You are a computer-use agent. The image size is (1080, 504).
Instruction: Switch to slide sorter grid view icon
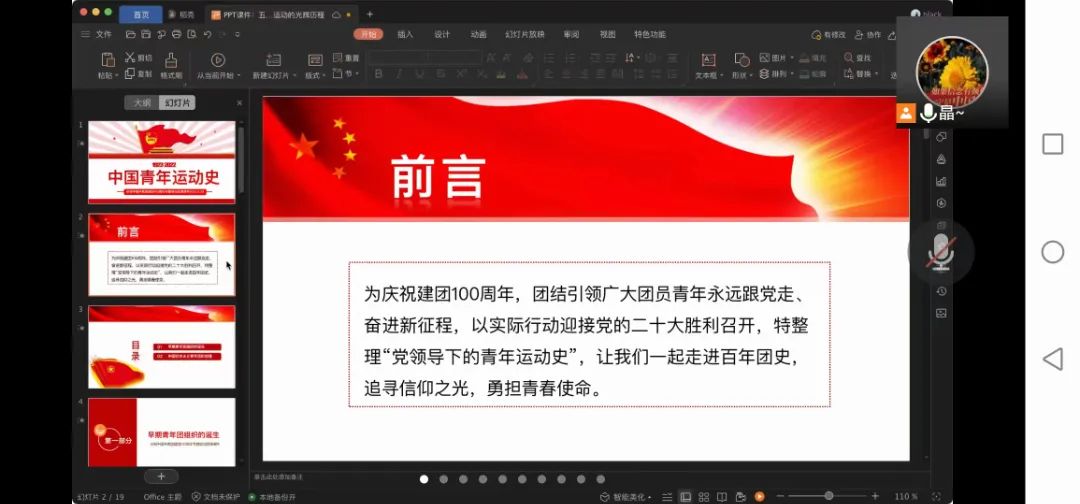coord(705,496)
